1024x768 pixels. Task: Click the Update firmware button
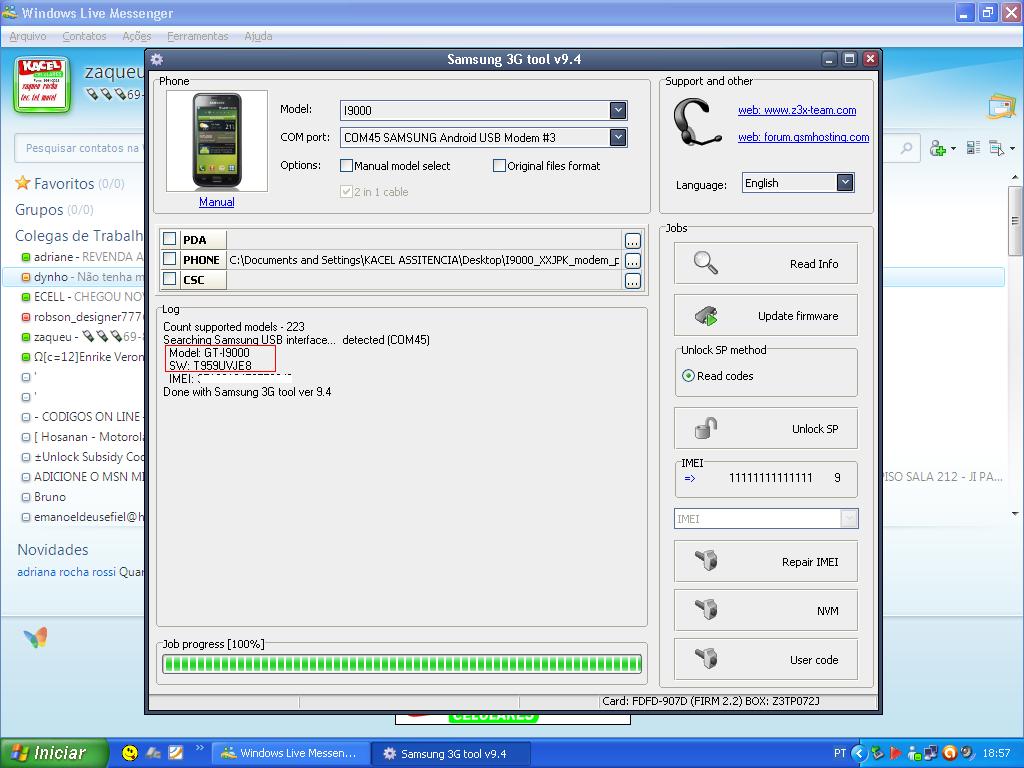(x=765, y=315)
